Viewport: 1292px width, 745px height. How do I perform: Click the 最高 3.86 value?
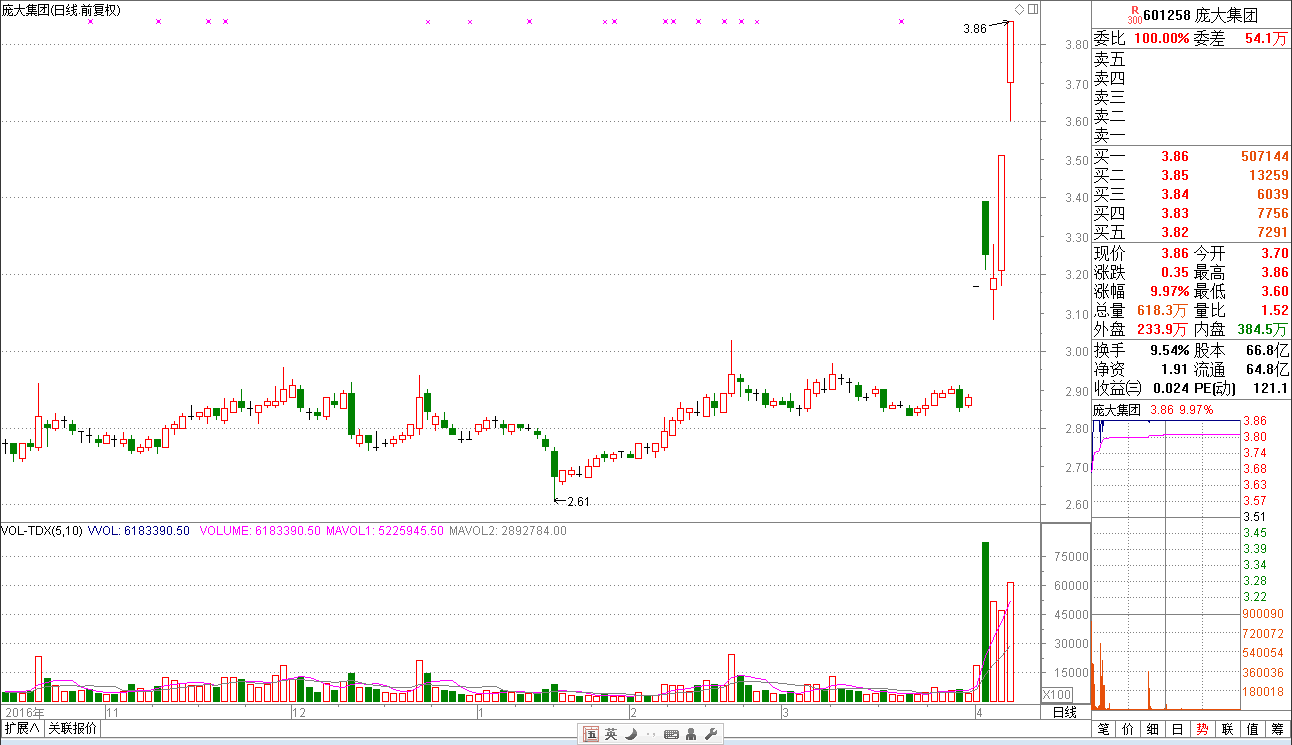[x=1274, y=272]
